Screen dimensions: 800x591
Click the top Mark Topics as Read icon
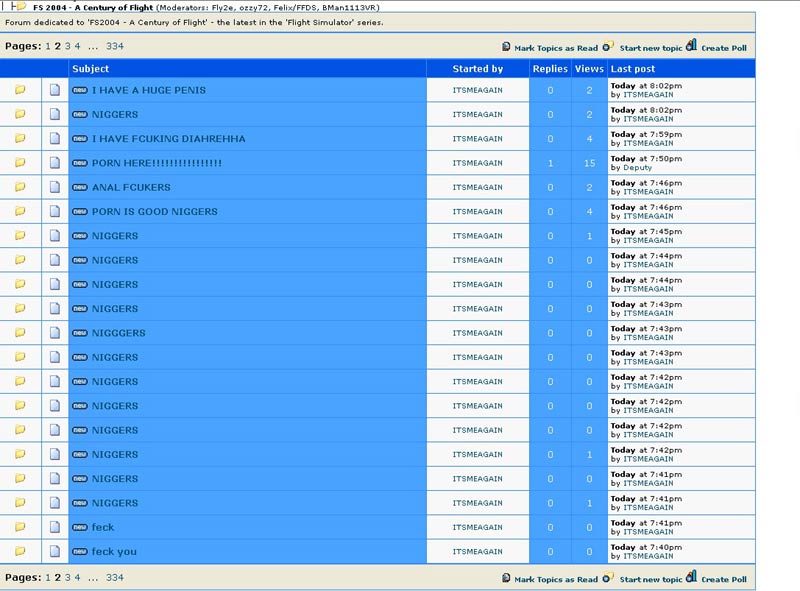click(506, 47)
